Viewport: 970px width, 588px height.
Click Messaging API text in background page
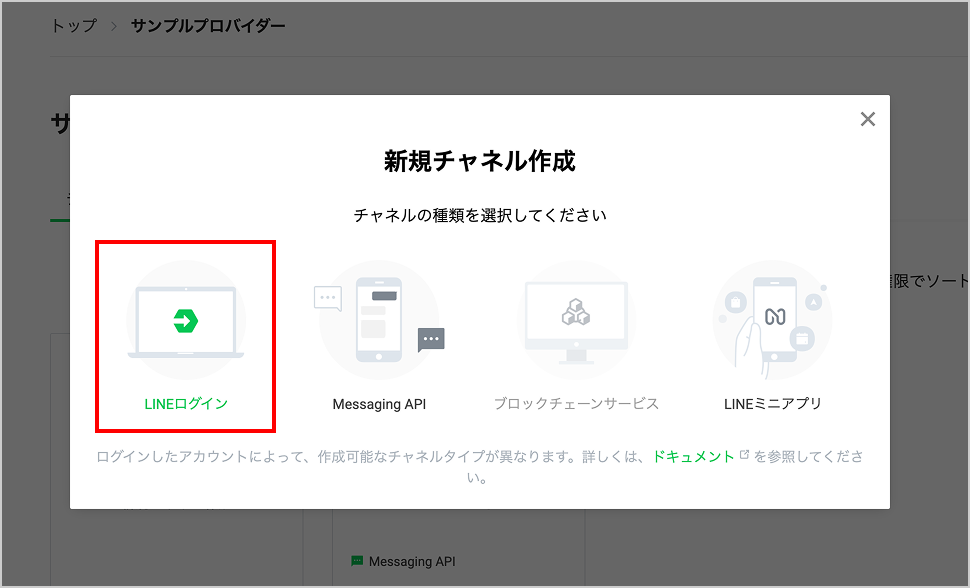(x=412, y=561)
